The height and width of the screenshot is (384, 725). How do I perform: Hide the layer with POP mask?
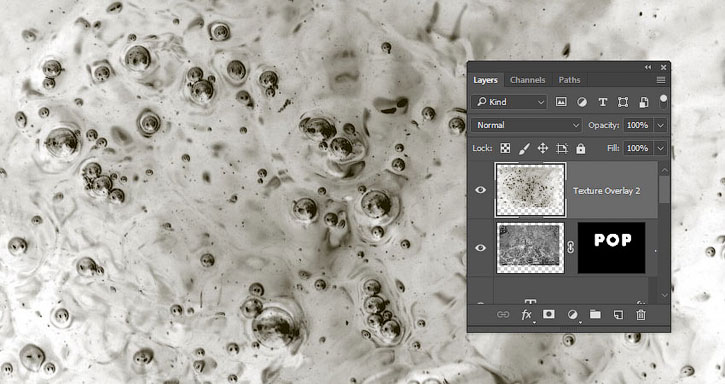[x=480, y=248]
